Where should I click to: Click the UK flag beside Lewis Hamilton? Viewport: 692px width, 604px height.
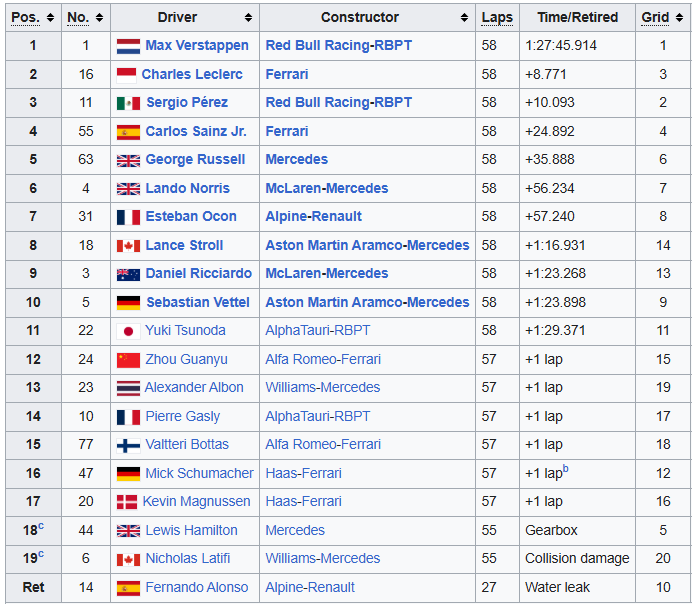coord(128,531)
